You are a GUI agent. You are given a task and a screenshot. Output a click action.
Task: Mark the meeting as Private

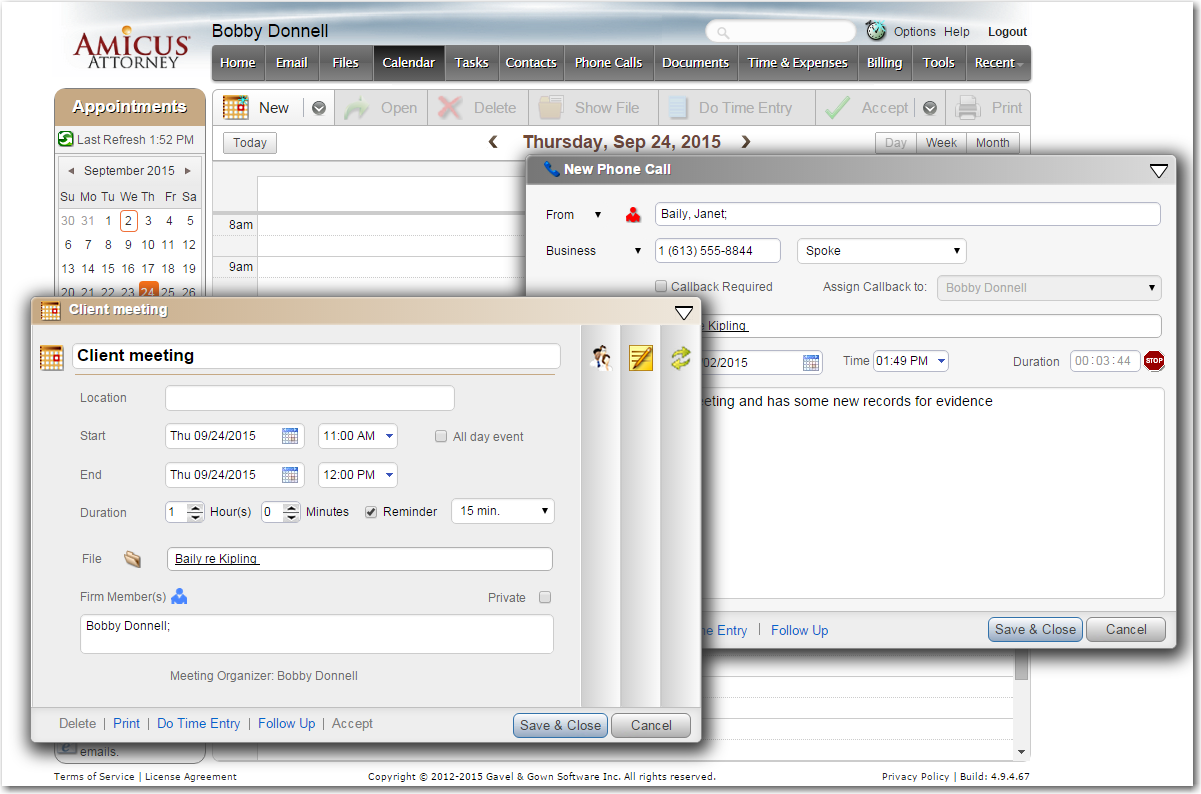[x=544, y=595]
